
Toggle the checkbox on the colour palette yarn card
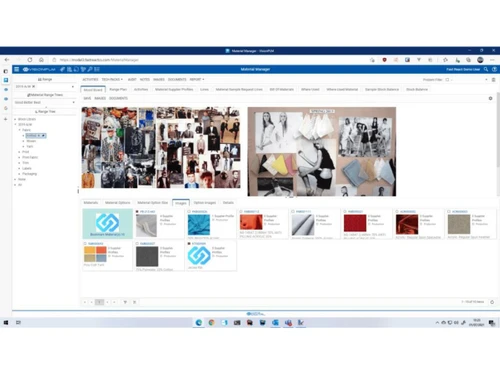[85, 244]
